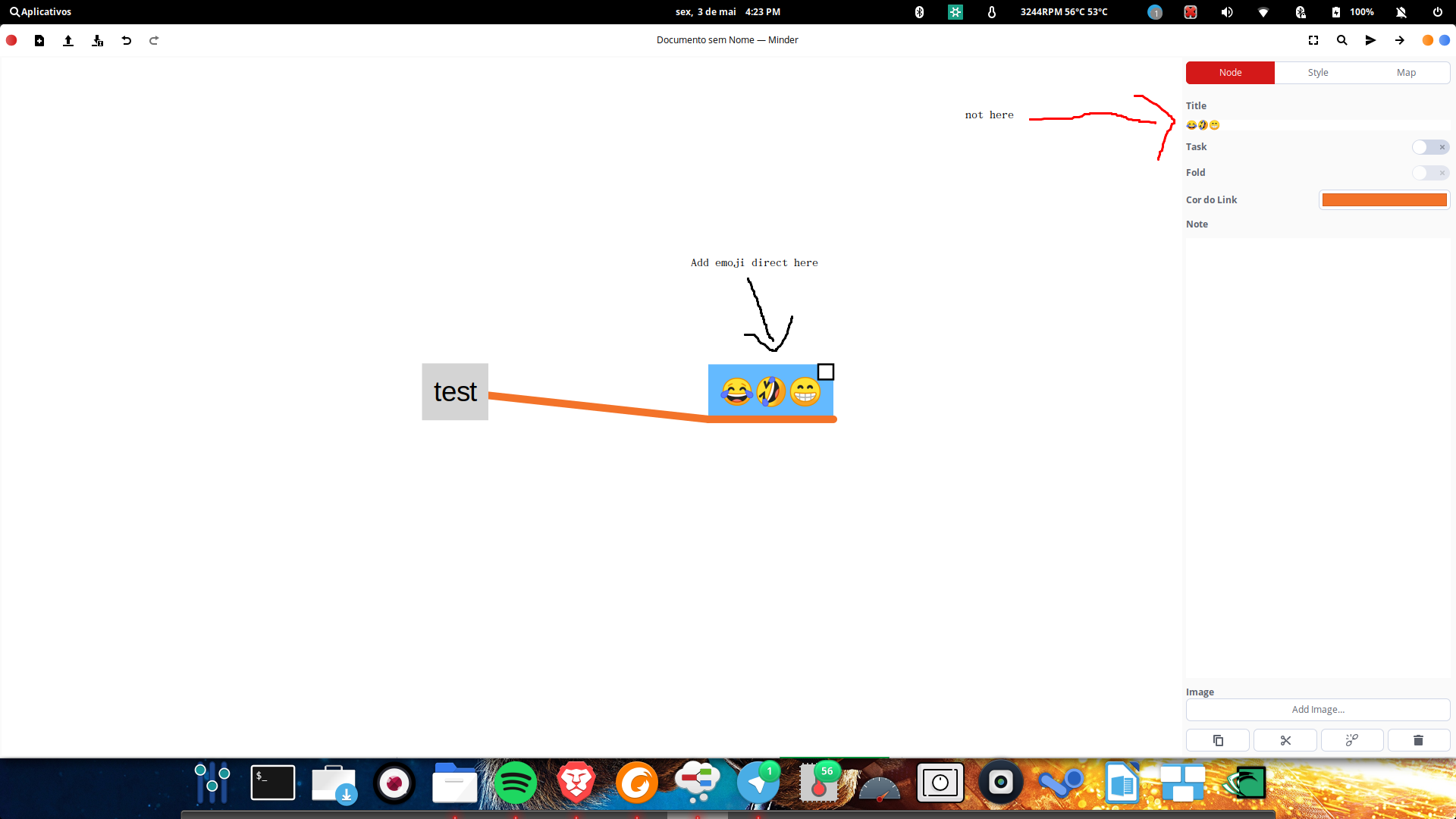Enable the Fold toggle for the node

(1423, 173)
